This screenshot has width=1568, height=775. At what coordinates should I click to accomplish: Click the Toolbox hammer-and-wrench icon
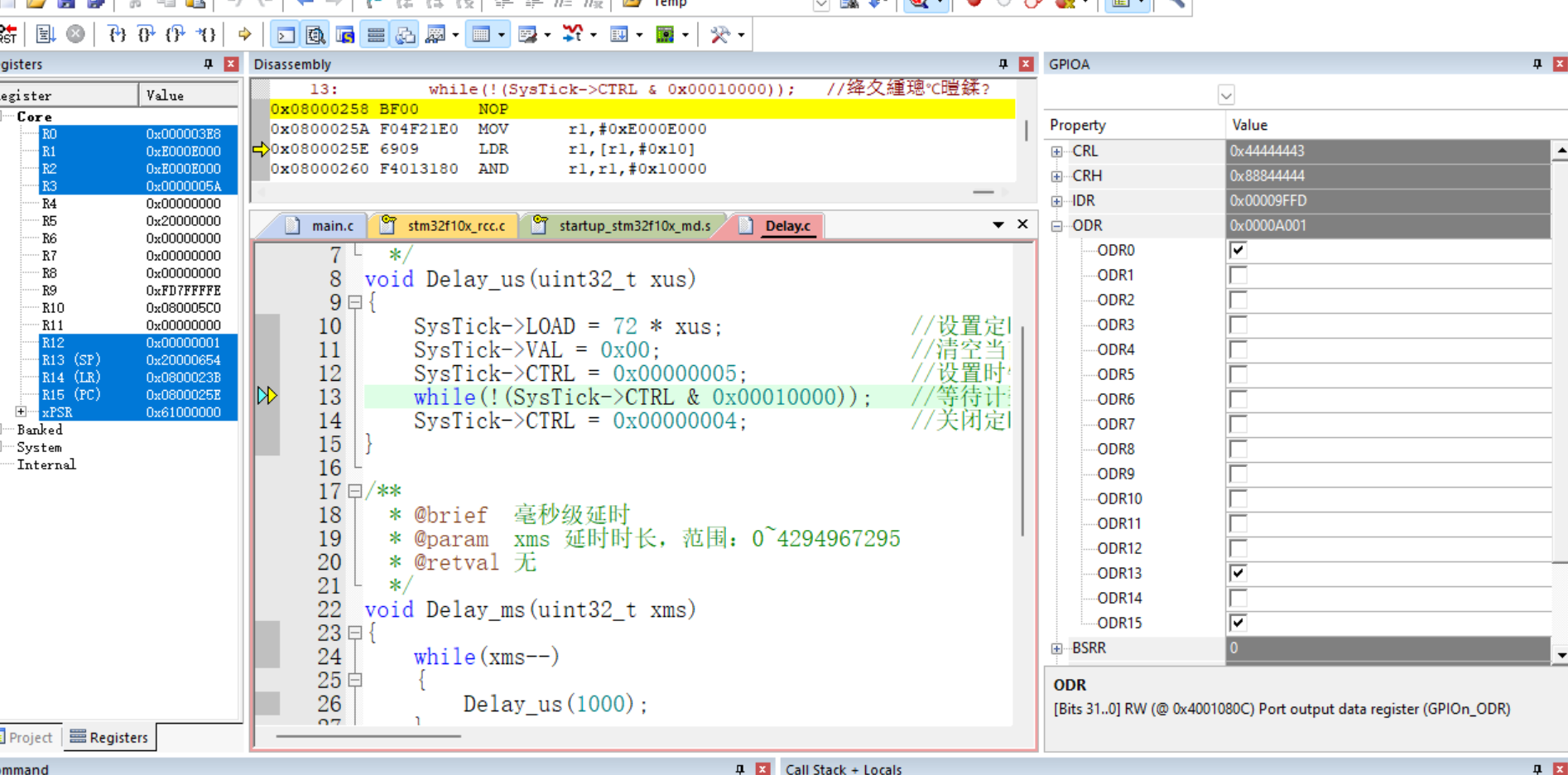[720, 35]
